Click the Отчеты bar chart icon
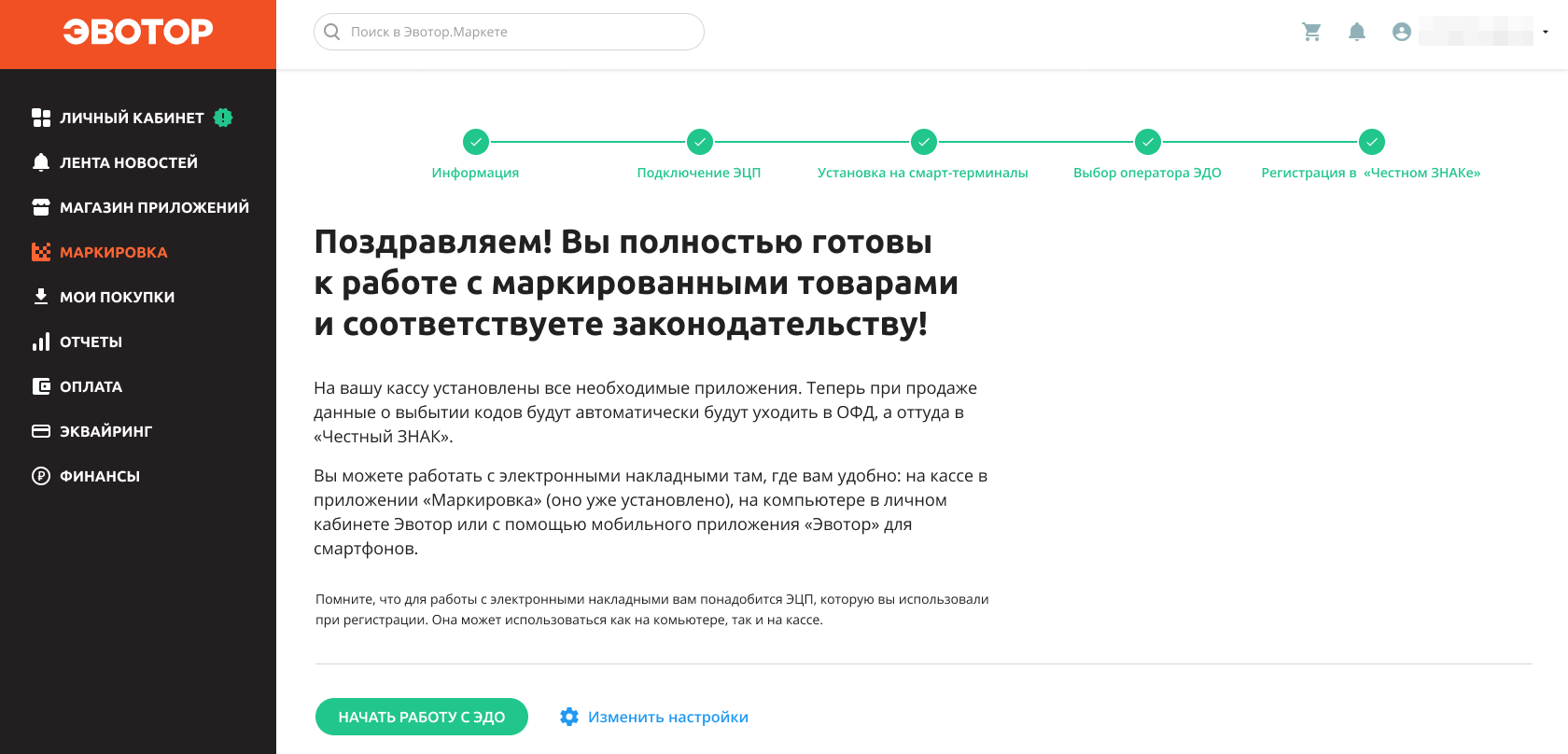Image resolution: width=1568 pixels, height=754 pixels. click(41, 342)
